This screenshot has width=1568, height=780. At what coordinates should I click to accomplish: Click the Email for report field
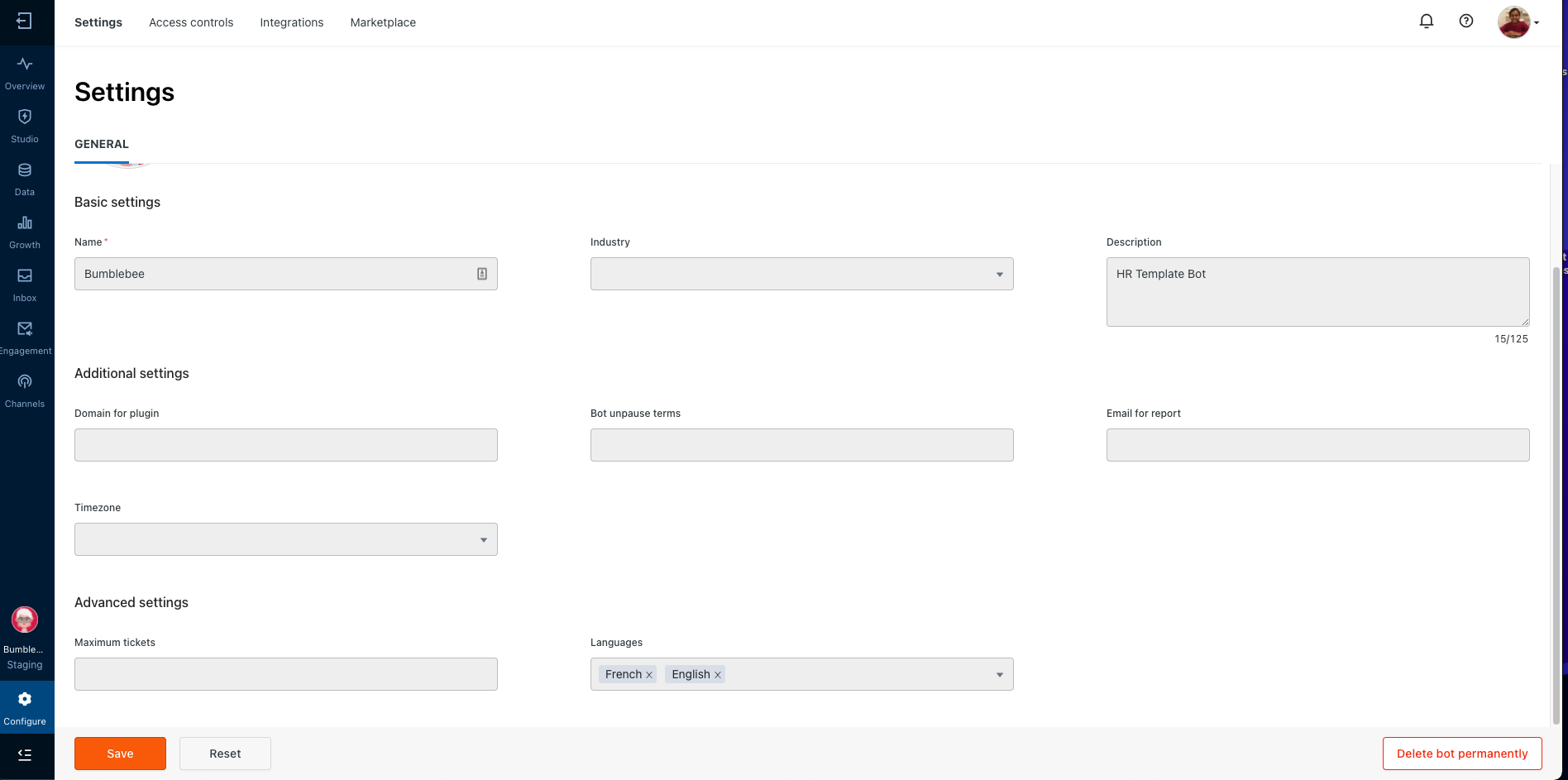tap(1318, 445)
